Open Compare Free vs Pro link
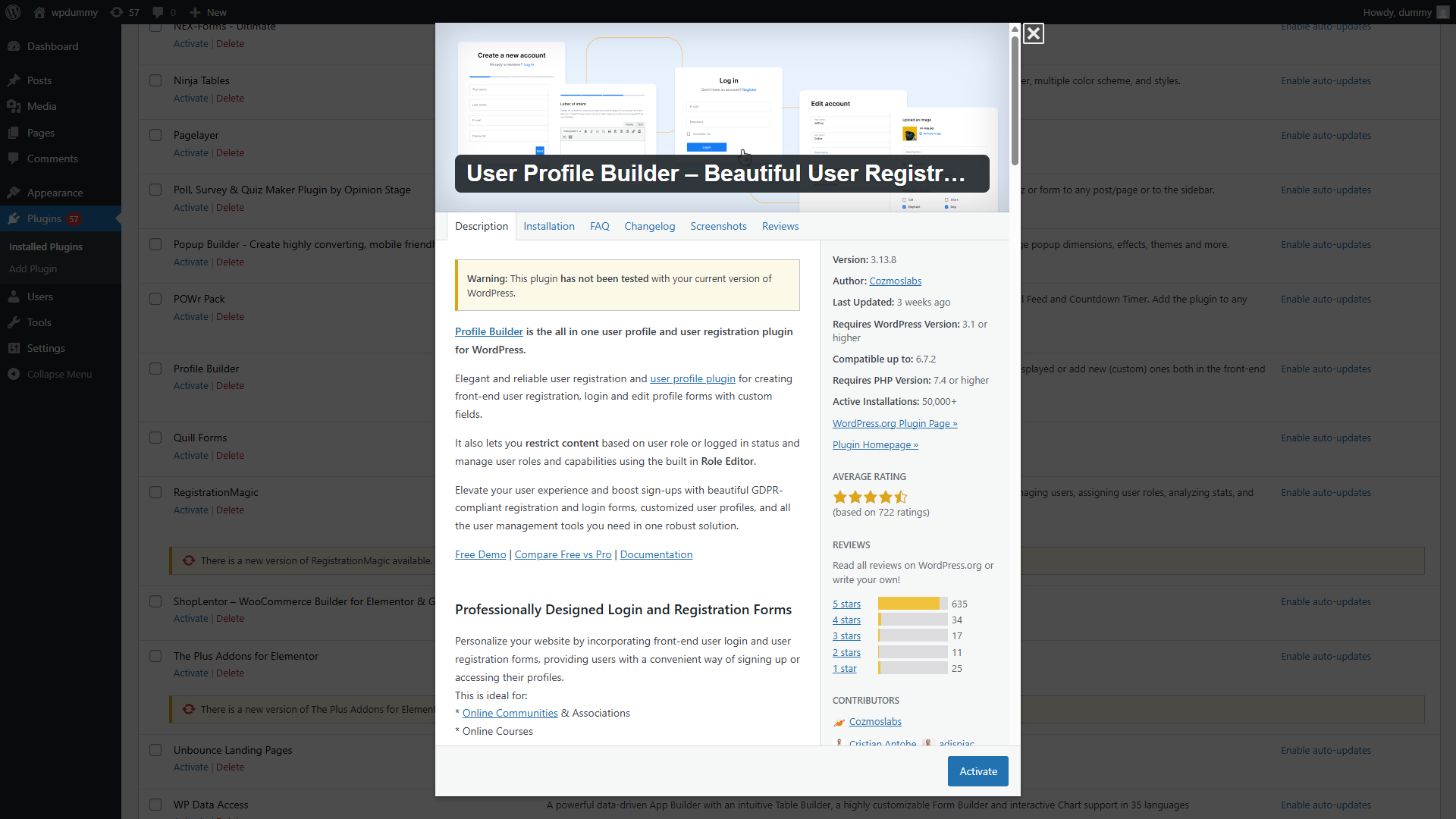The image size is (1456, 819). coord(563,554)
